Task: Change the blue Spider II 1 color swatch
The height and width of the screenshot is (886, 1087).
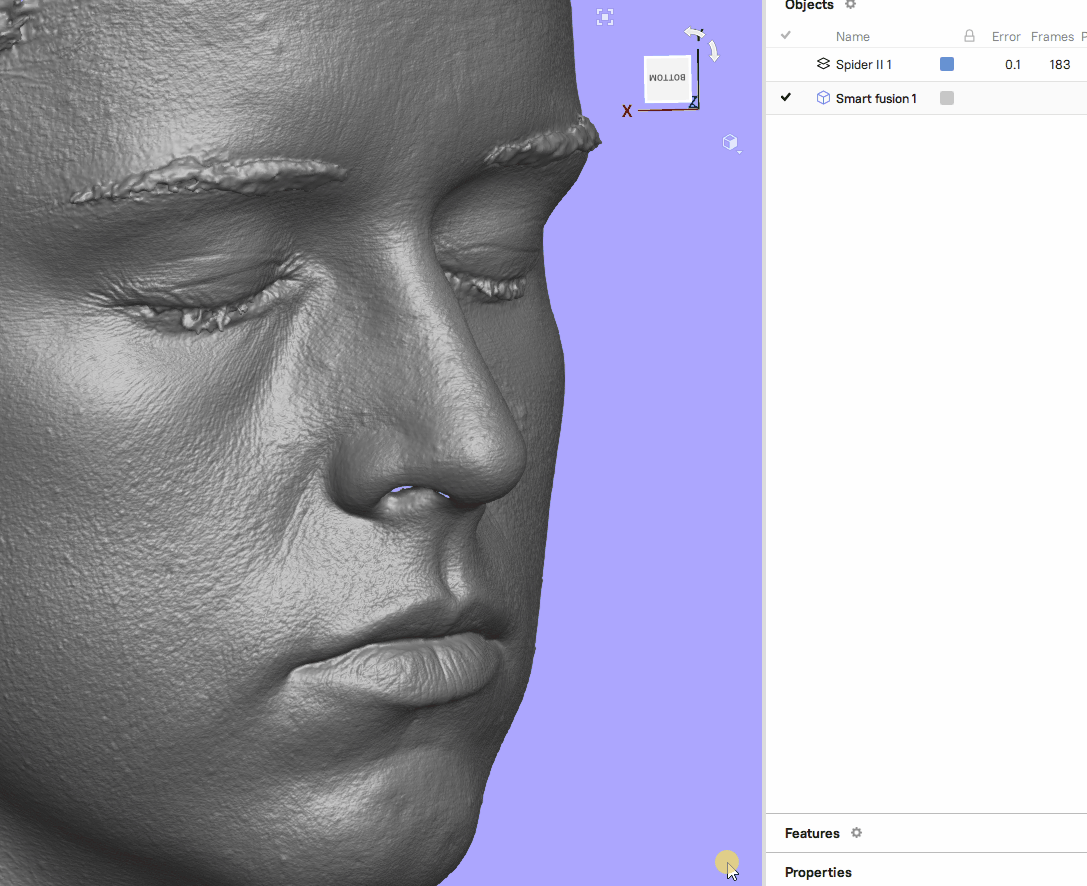Action: (947, 64)
